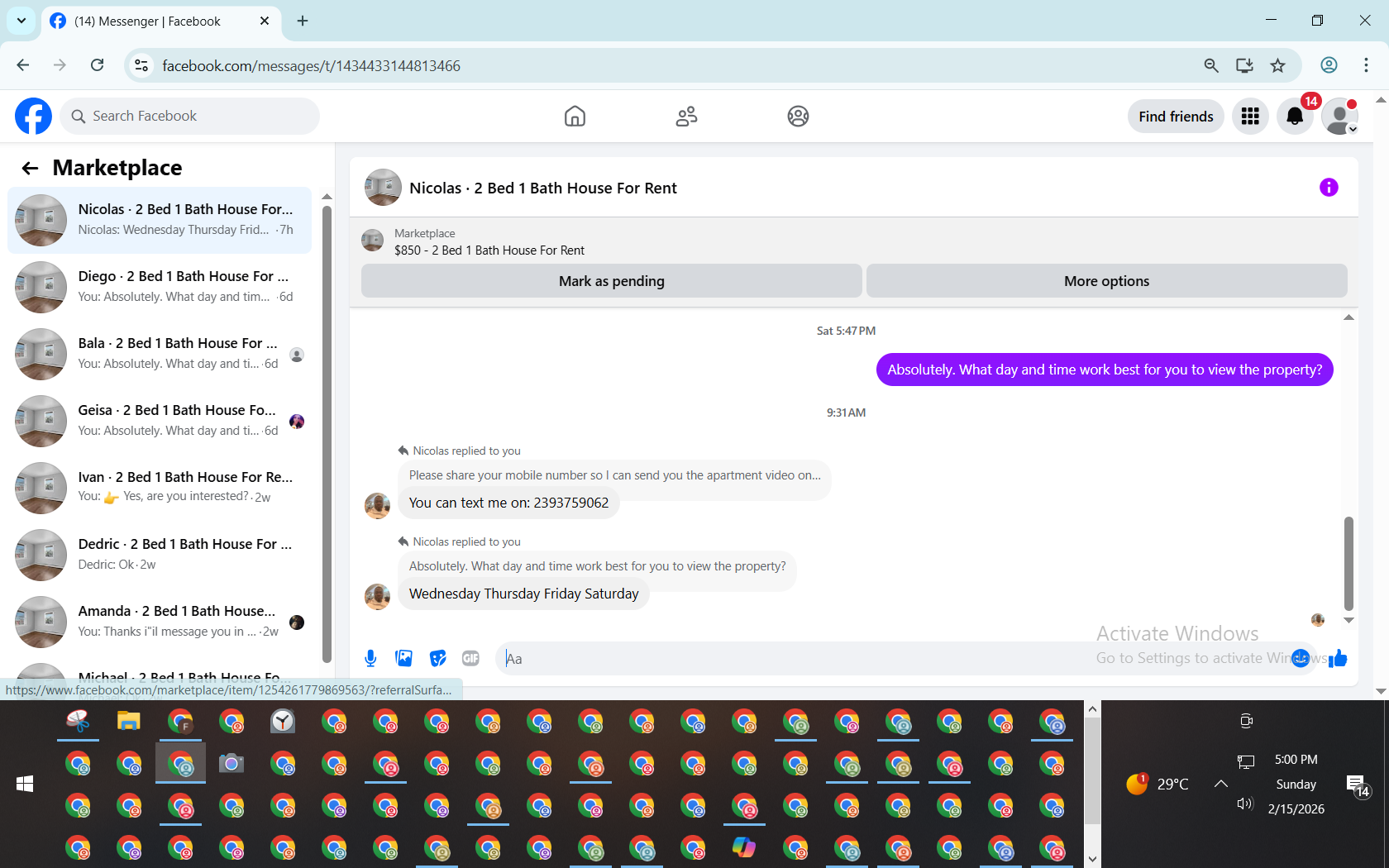Open the Facebook menu grid icon
The image size is (1389, 868).
(x=1250, y=117)
